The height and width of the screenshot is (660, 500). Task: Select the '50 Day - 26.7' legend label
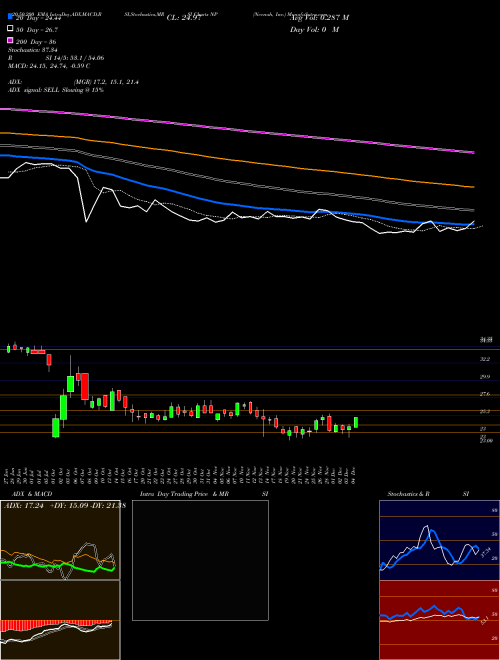coord(37,30)
